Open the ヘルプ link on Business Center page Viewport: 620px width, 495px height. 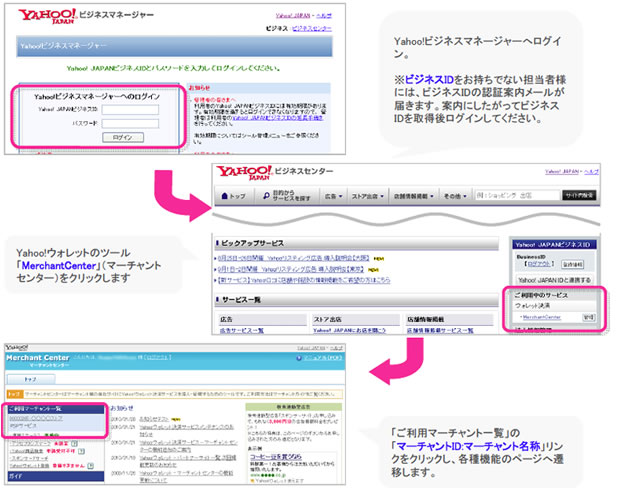pyautogui.click(x=591, y=172)
